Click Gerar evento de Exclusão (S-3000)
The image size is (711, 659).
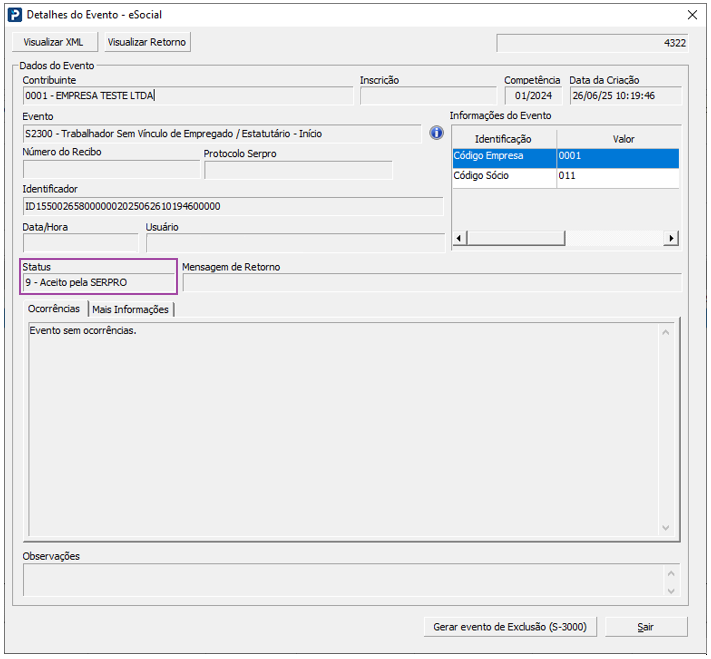coord(510,627)
